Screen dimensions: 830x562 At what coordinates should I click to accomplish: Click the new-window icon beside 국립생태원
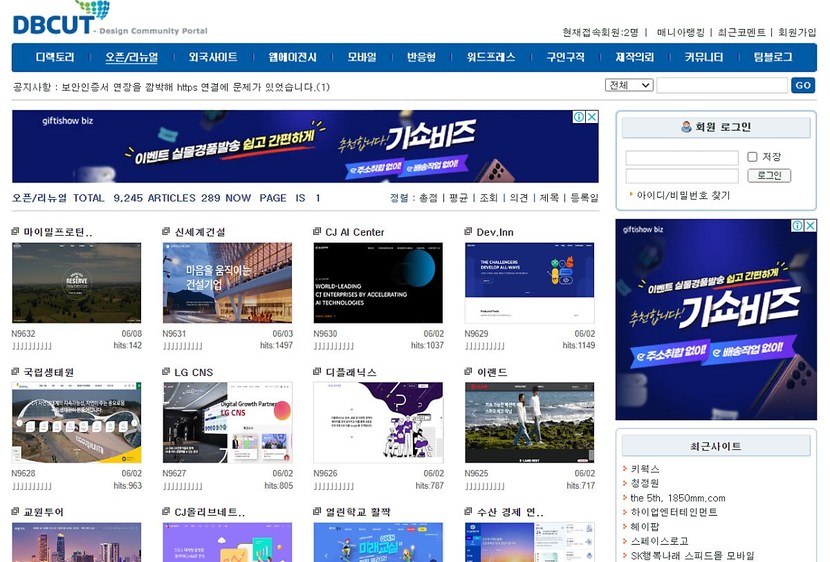click(x=16, y=372)
